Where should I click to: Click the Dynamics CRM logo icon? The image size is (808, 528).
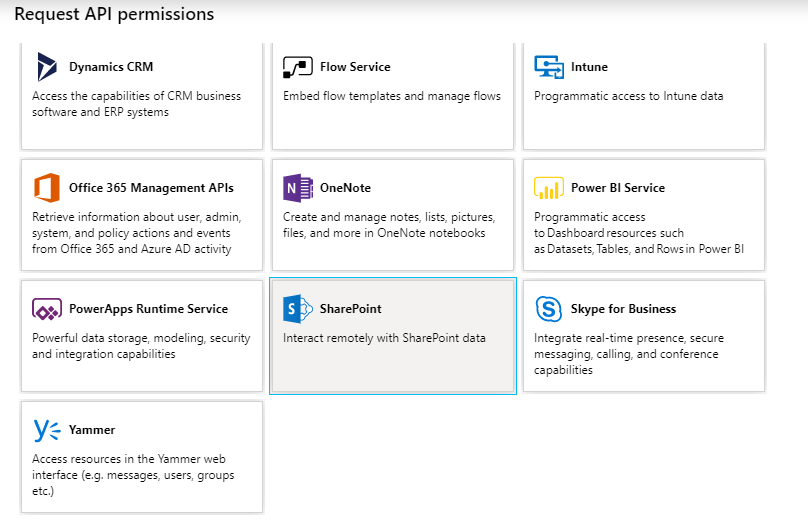click(46, 67)
